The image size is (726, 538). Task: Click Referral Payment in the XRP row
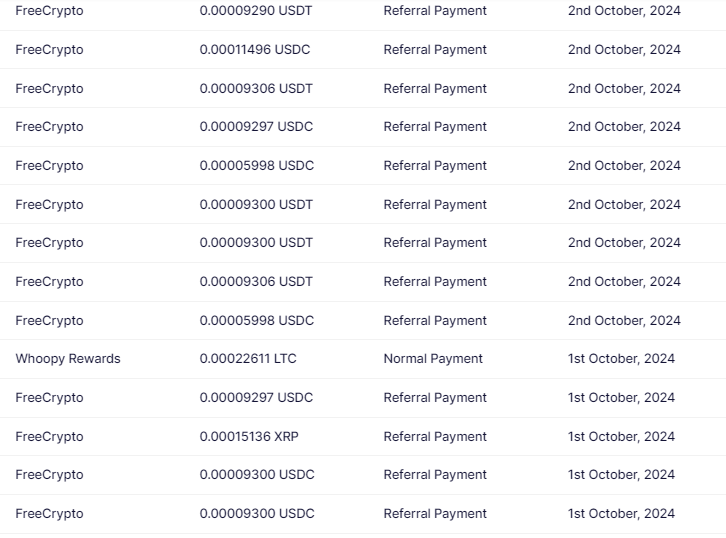[435, 437]
